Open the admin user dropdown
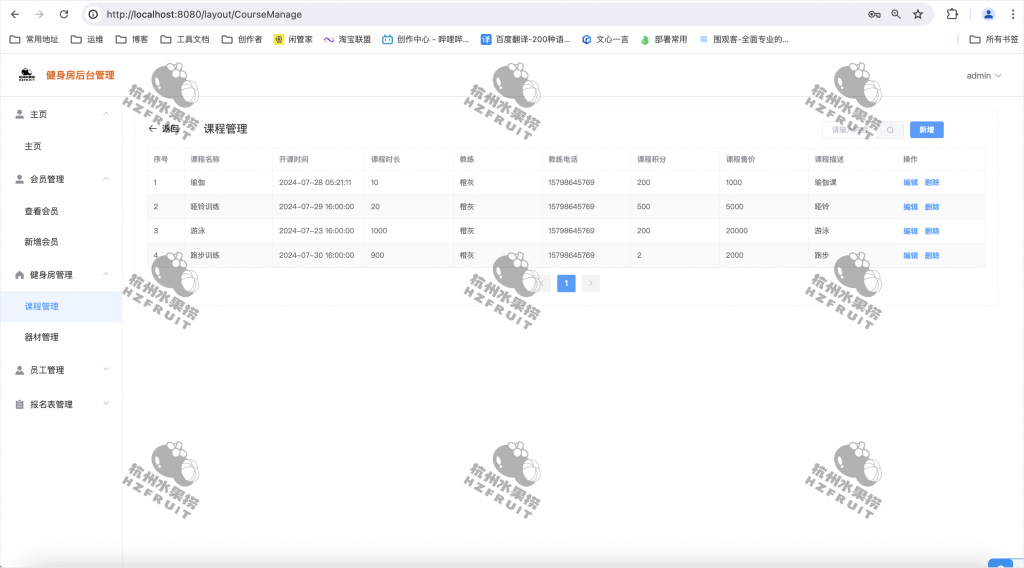 (x=984, y=76)
